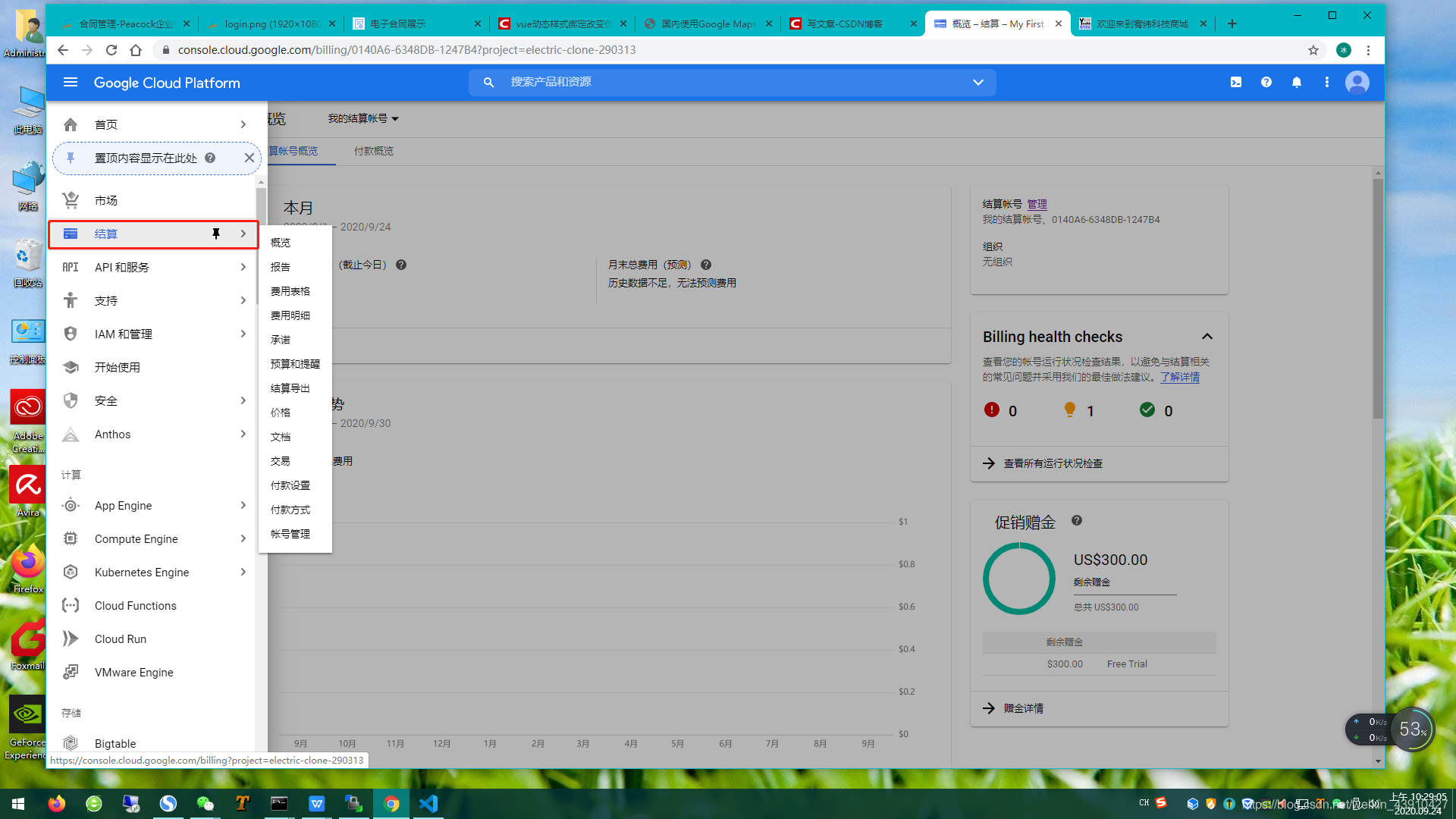
Task: Click the hamburger navigation menu icon
Action: coord(71,82)
